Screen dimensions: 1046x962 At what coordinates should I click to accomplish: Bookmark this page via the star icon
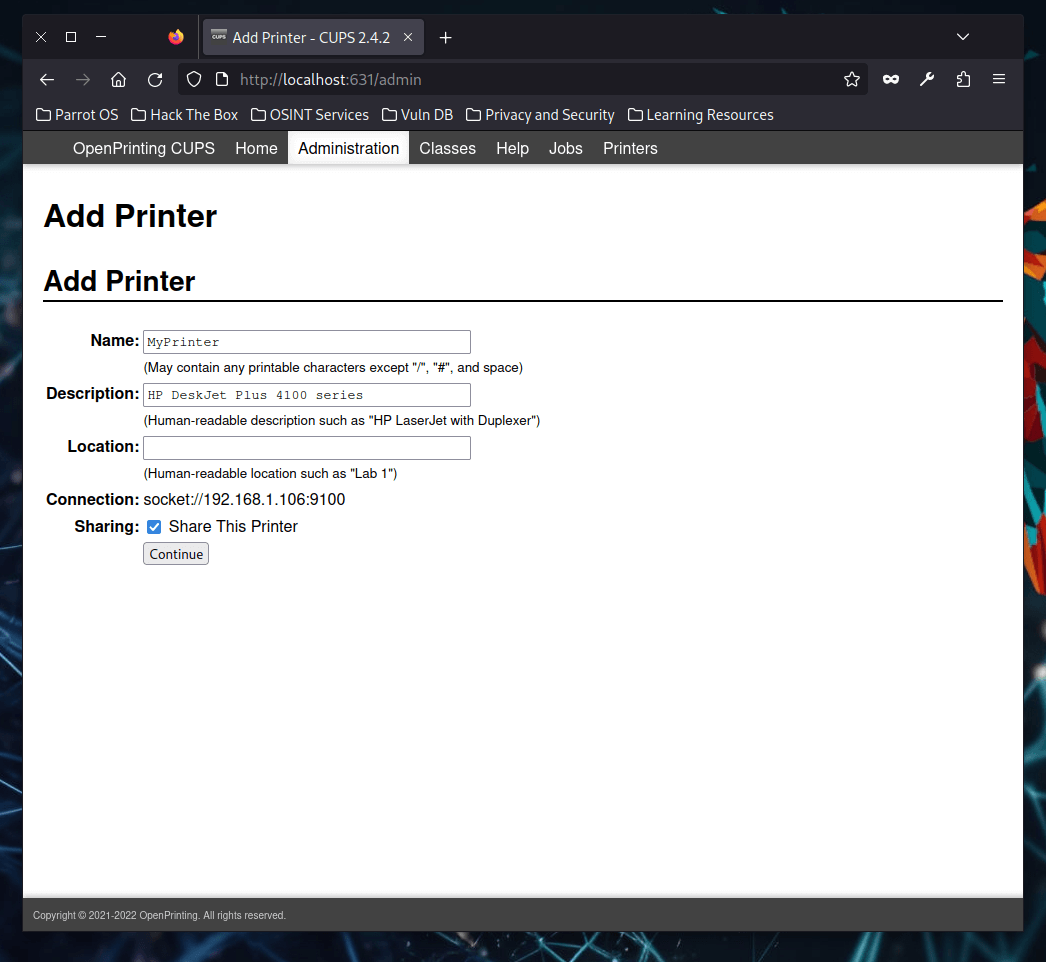click(851, 79)
